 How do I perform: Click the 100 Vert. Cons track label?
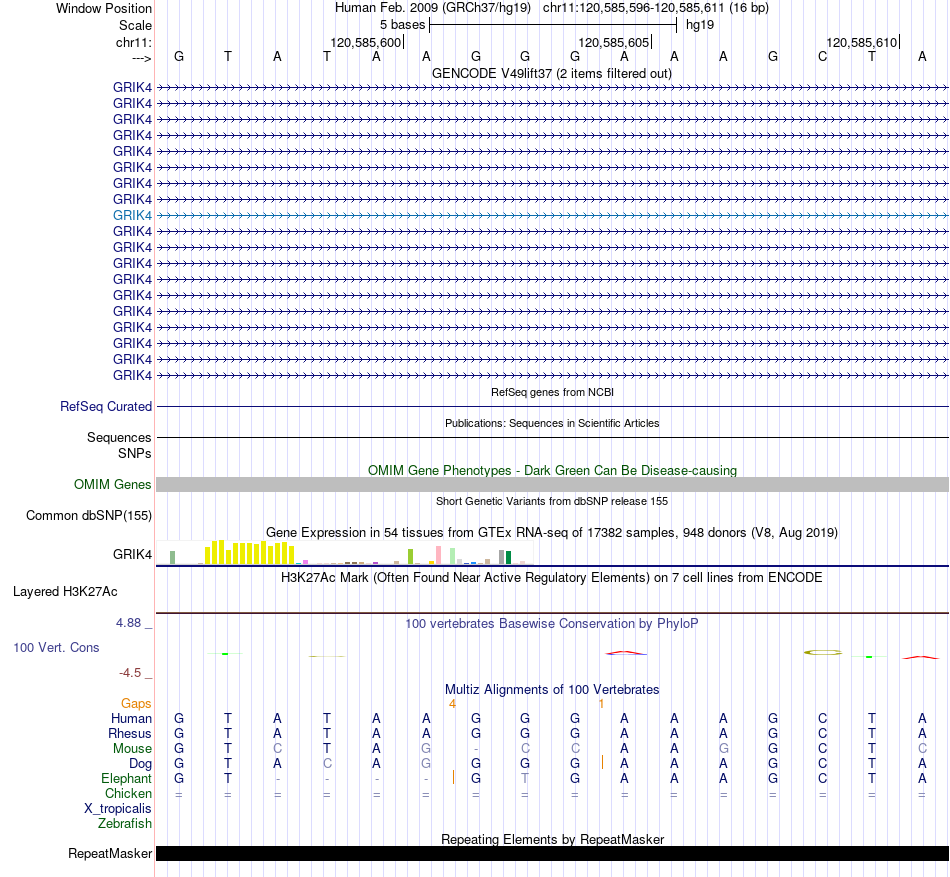coord(56,647)
